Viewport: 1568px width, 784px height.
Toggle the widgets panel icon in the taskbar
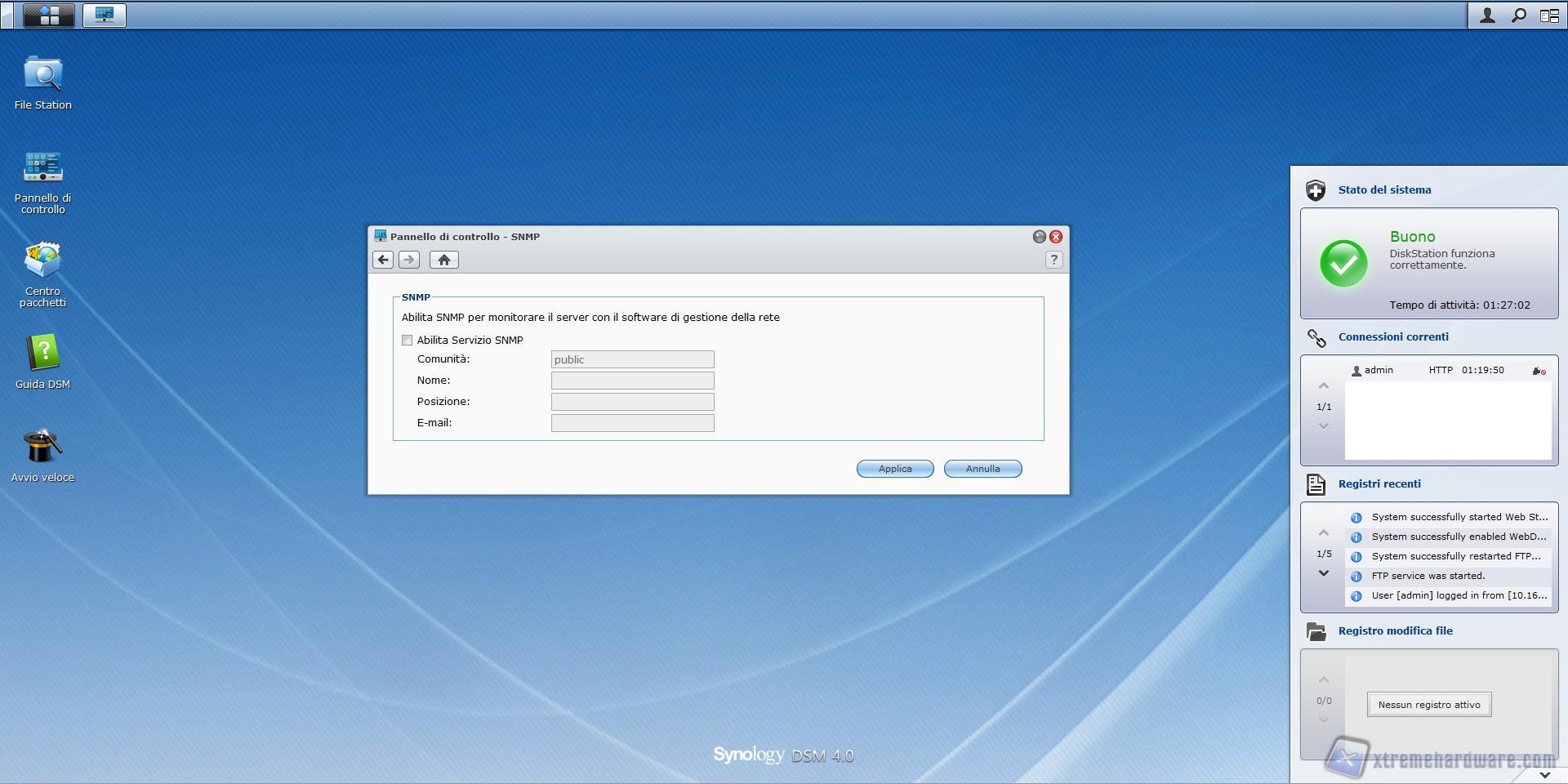coord(1548,15)
